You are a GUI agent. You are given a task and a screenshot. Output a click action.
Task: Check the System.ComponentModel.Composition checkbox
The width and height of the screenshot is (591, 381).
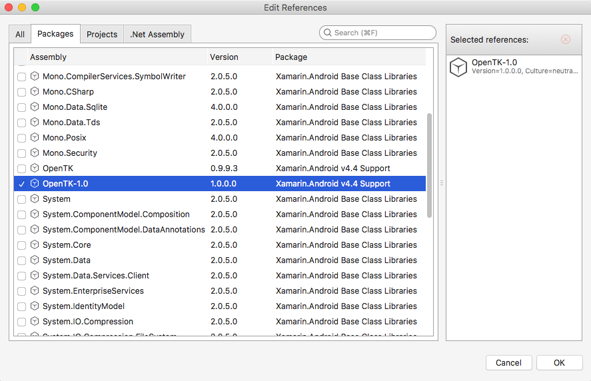(21, 214)
